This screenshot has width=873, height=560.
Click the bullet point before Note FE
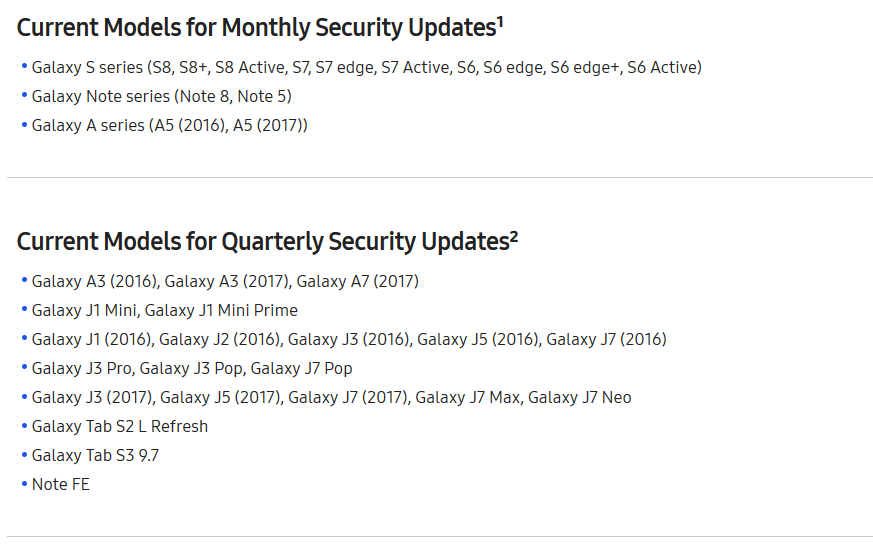24,484
